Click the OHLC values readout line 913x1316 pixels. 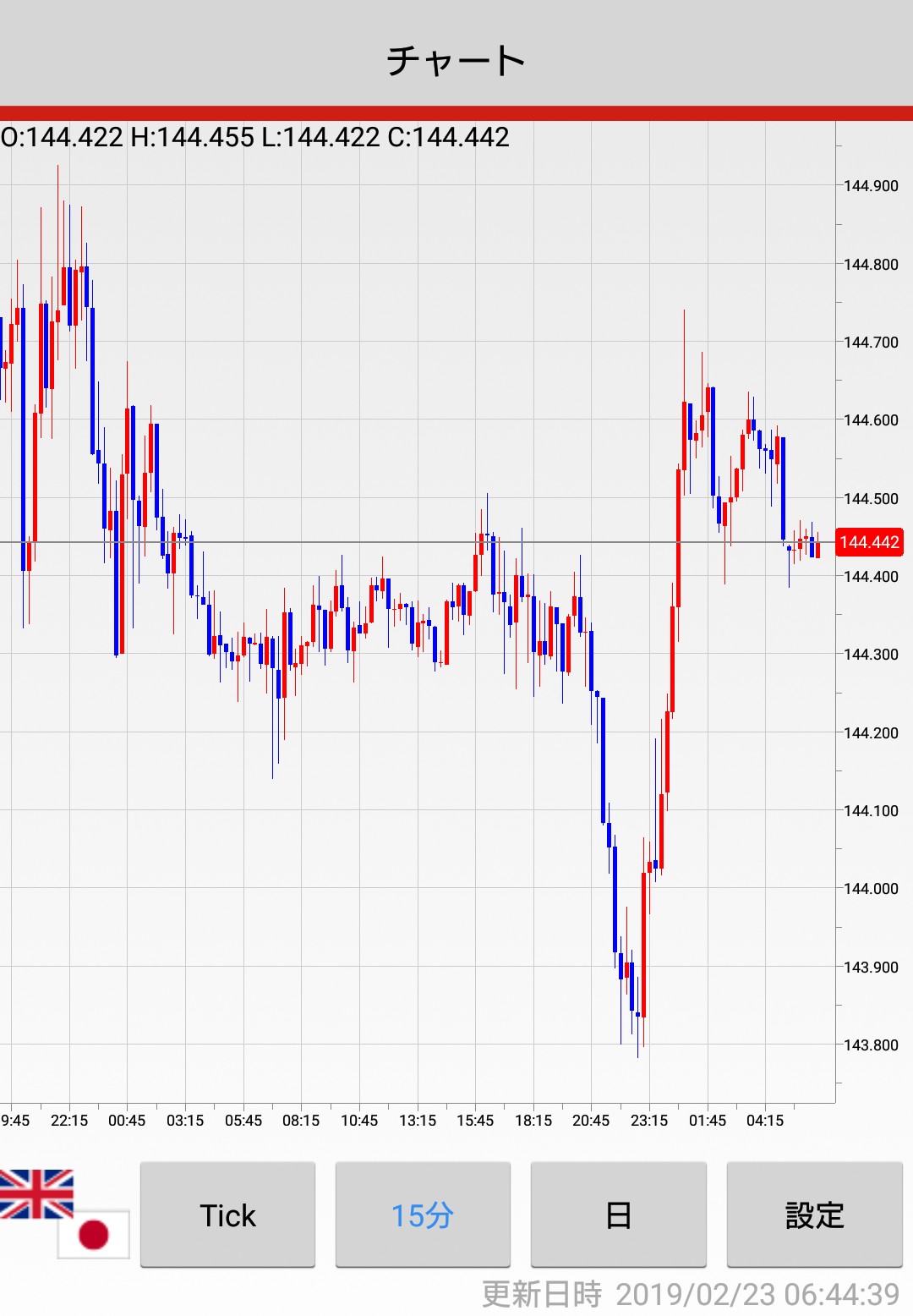[255, 137]
